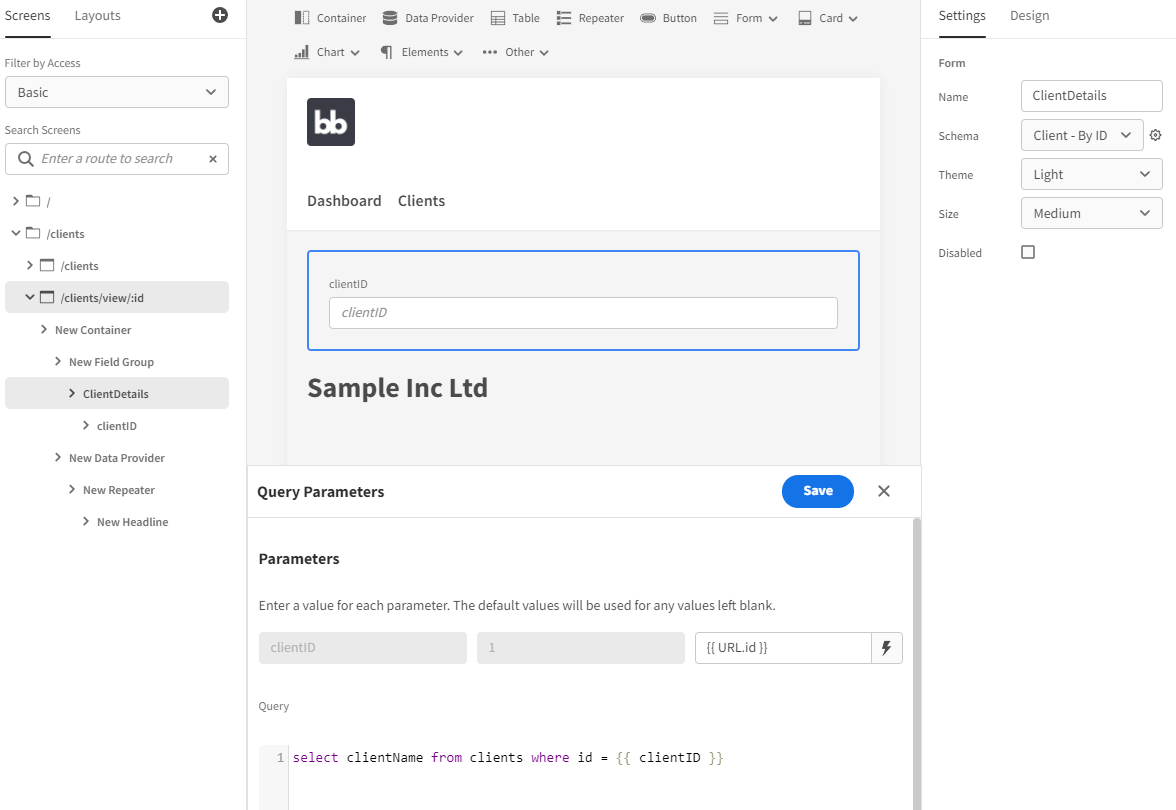The width and height of the screenshot is (1176, 810).
Task: Click the Repeater component icon
Action: [564, 18]
